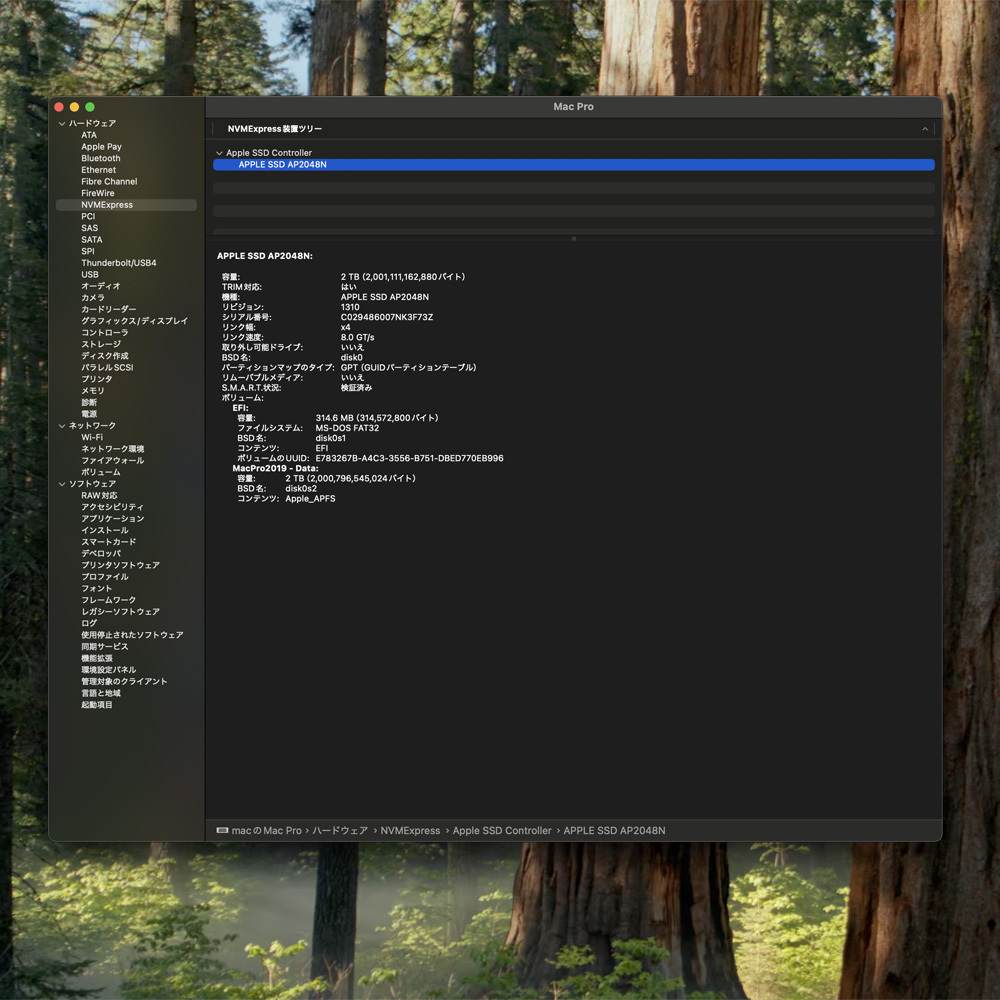Select 使用停止されたソフトウェア in the sidebar

tap(132, 635)
